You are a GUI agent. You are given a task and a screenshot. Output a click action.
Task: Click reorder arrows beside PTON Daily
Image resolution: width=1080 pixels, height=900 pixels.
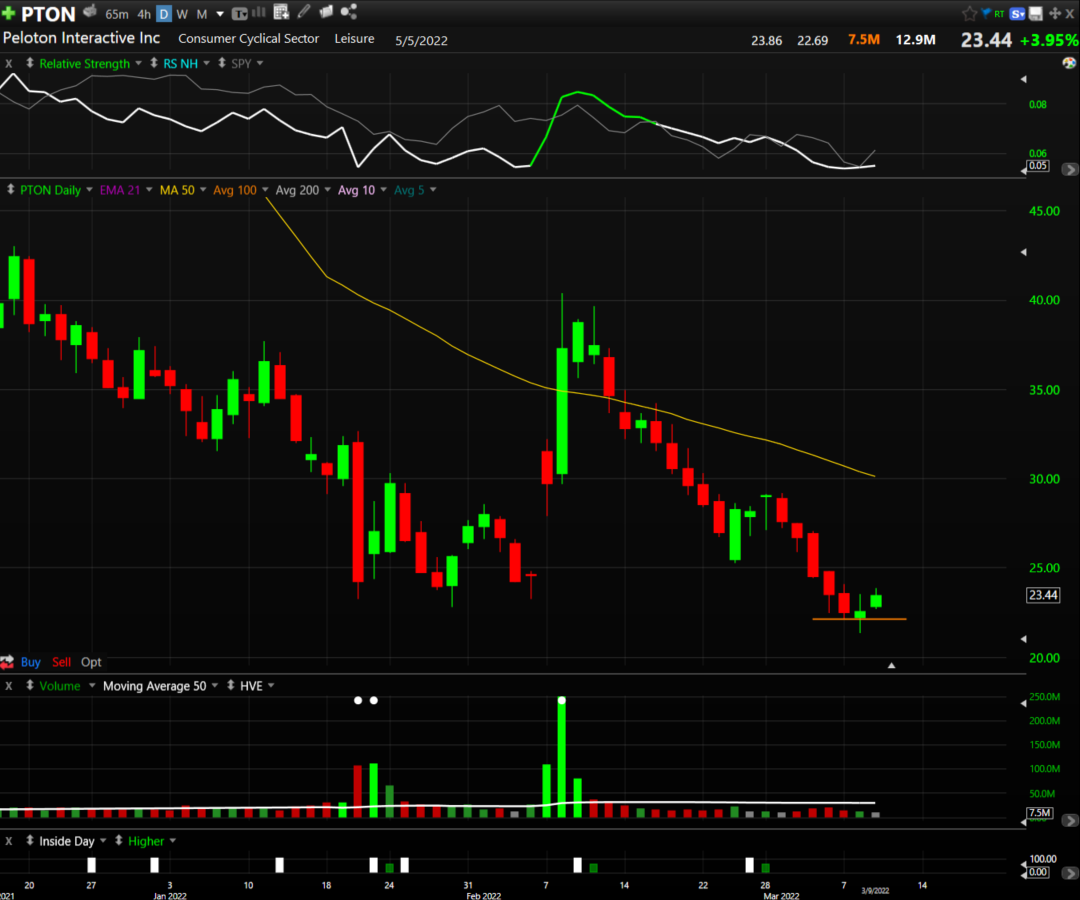coord(10,189)
